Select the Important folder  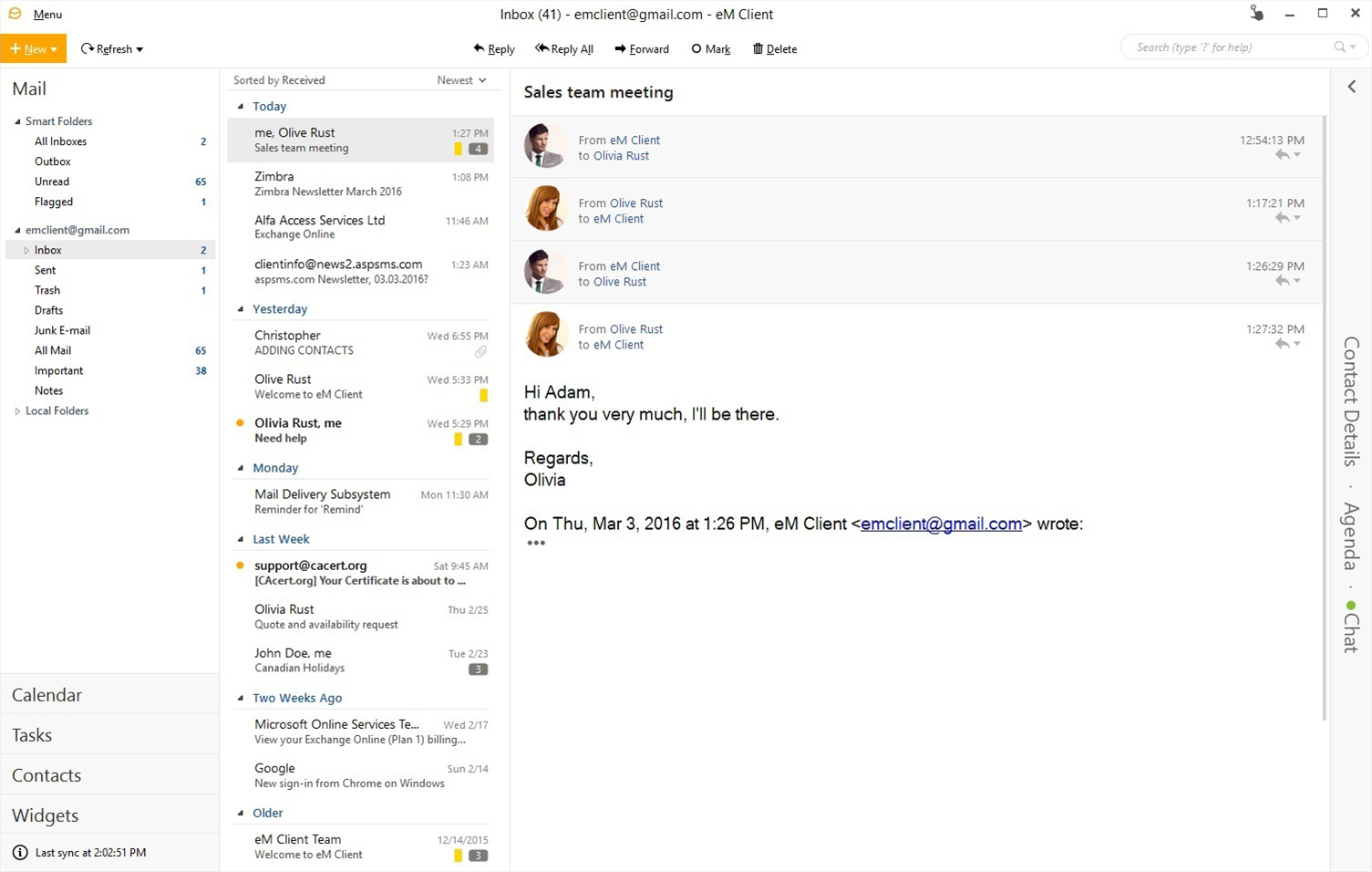click(x=59, y=370)
